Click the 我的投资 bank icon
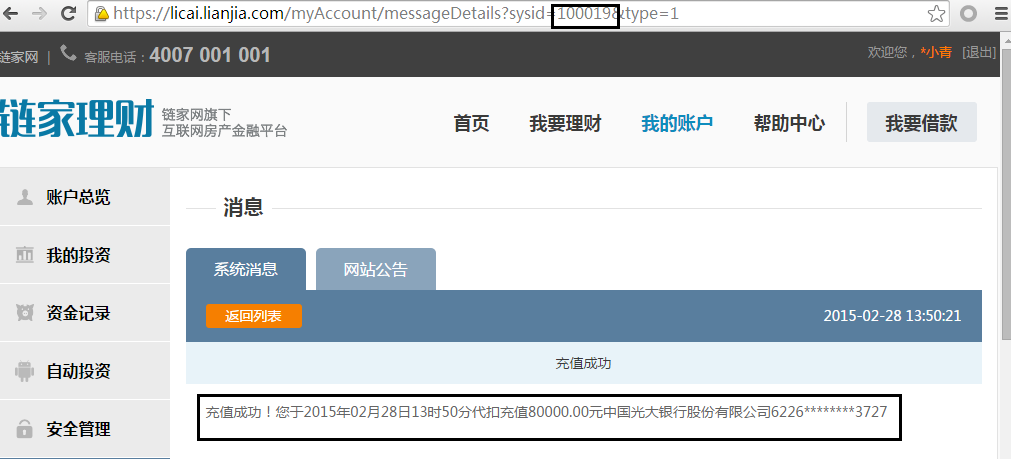1011x459 pixels. click(25, 255)
